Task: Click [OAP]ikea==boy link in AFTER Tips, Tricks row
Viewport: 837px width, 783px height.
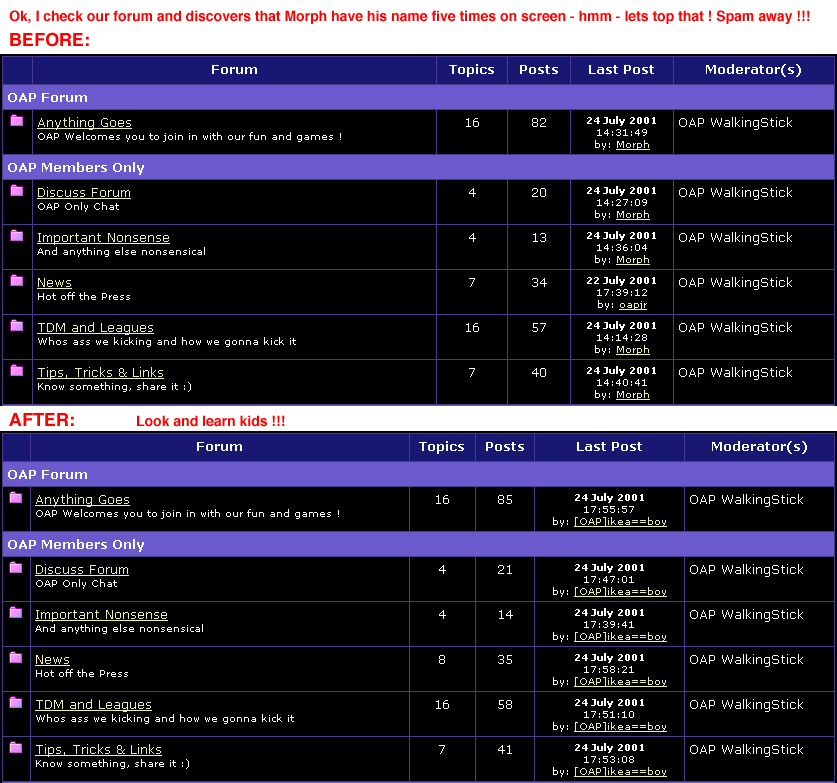Action: [620, 772]
